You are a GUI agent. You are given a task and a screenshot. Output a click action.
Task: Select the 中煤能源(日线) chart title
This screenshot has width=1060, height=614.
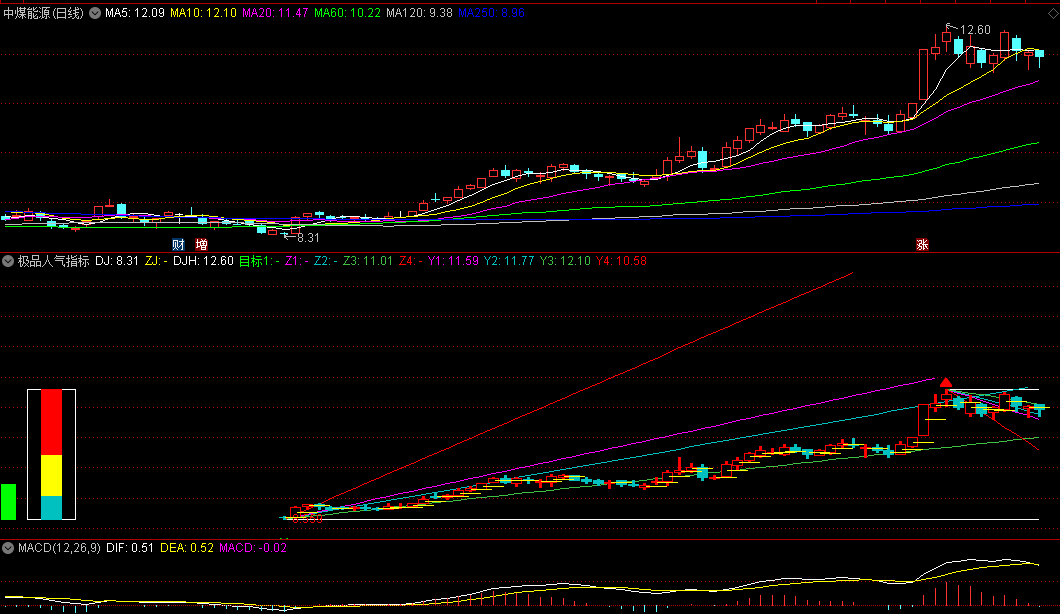coord(43,13)
